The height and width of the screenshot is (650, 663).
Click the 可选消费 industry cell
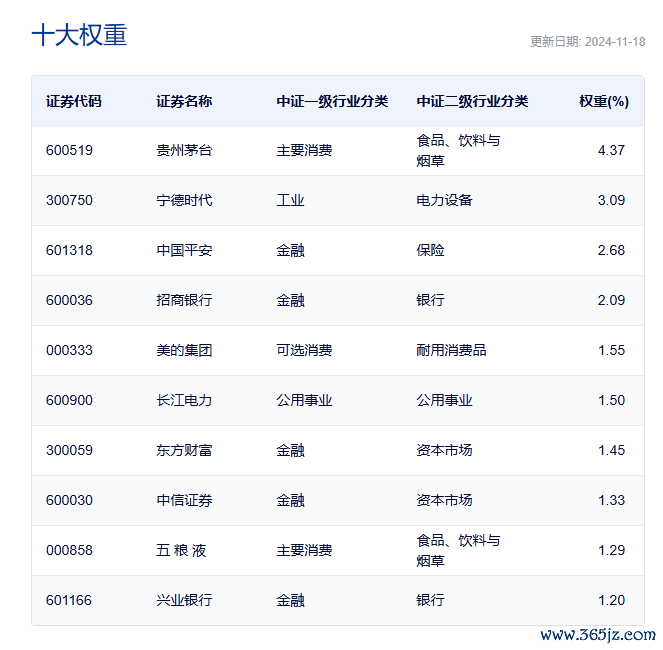(x=304, y=350)
